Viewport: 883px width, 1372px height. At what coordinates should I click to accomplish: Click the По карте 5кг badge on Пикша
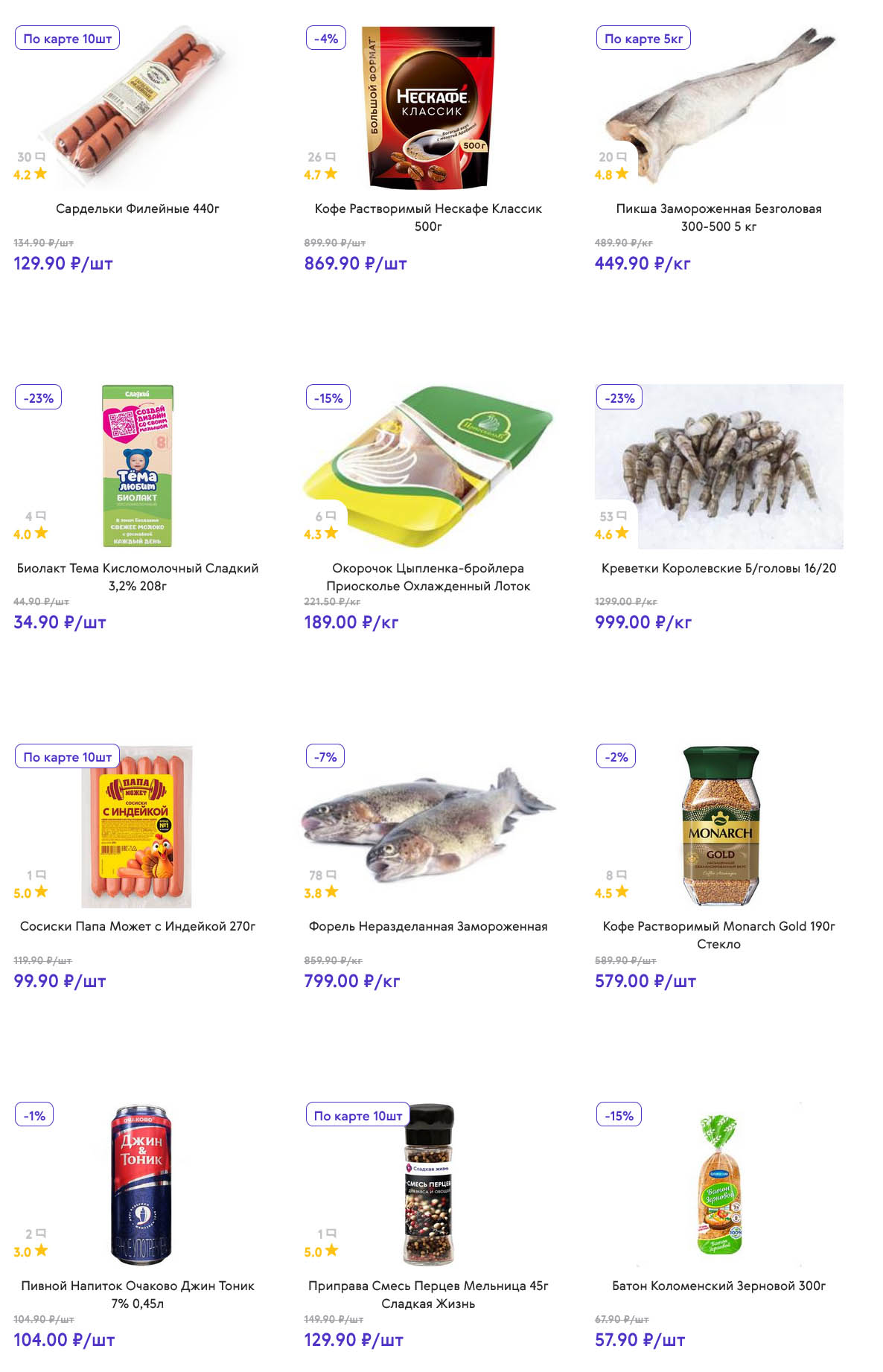coord(643,39)
